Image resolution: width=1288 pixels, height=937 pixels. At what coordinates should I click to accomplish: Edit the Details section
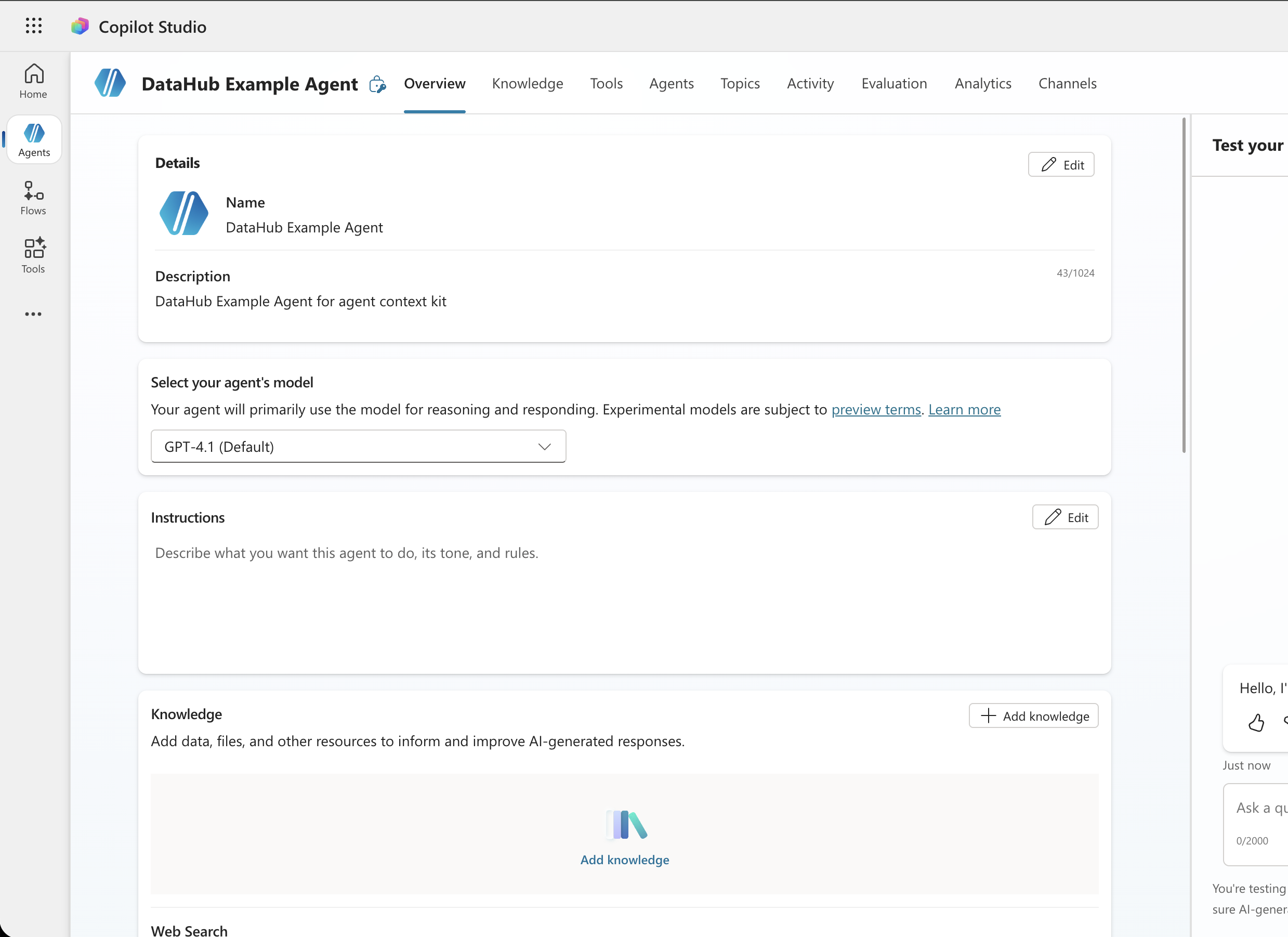click(1061, 165)
